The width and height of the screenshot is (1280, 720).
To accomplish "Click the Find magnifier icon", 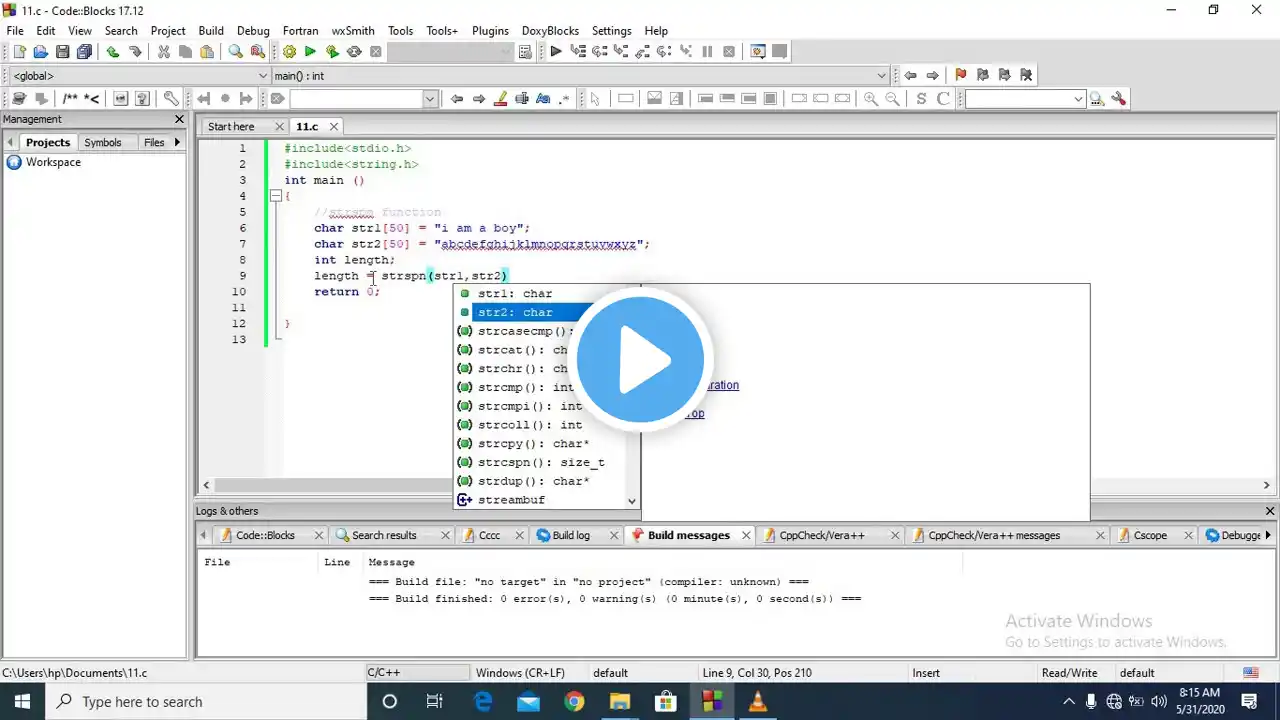I will coord(236,52).
